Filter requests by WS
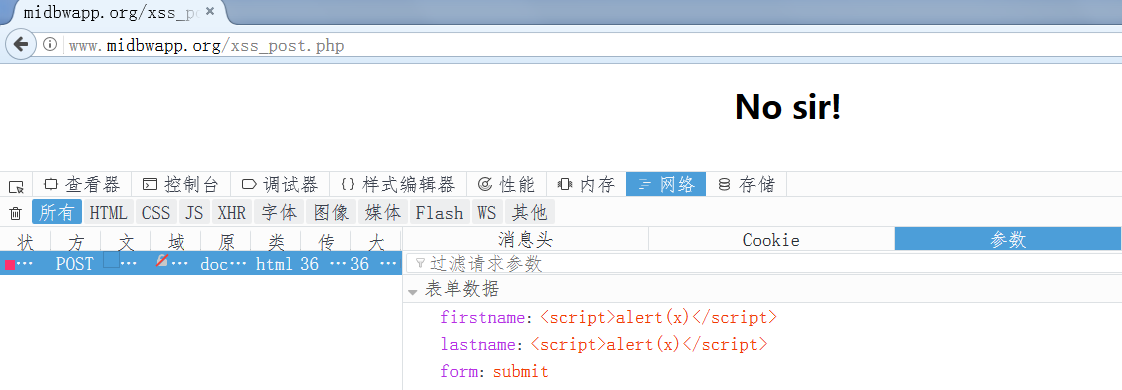 (x=487, y=213)
